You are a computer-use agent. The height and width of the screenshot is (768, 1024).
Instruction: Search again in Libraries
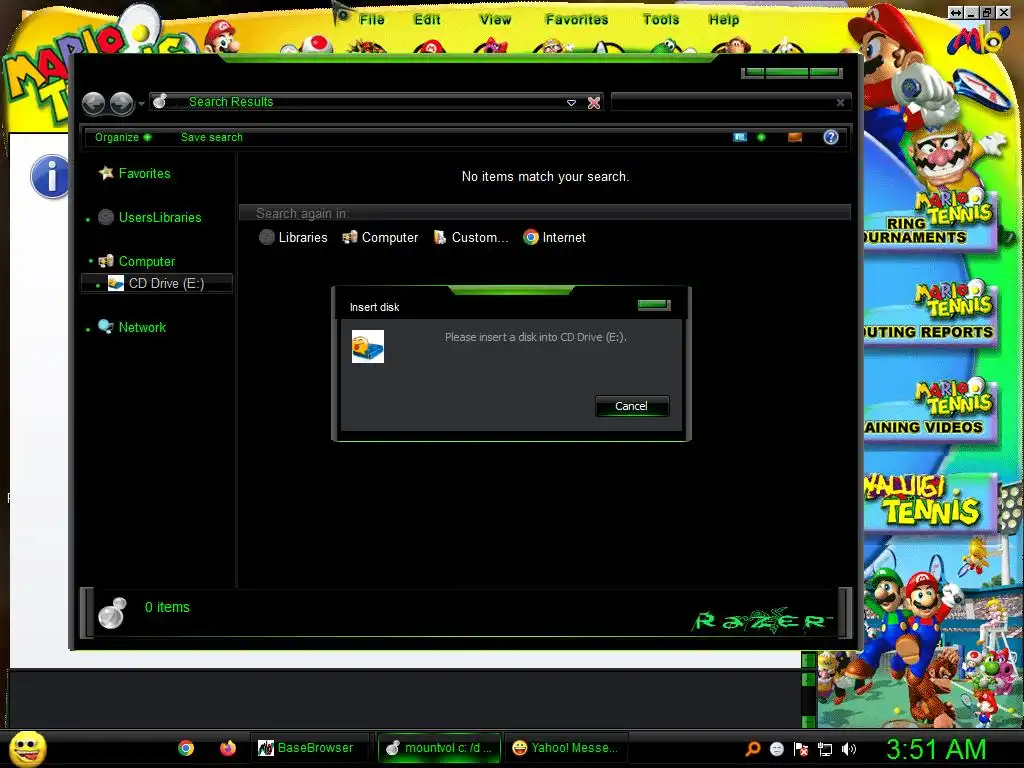click(x=293, y=238)
